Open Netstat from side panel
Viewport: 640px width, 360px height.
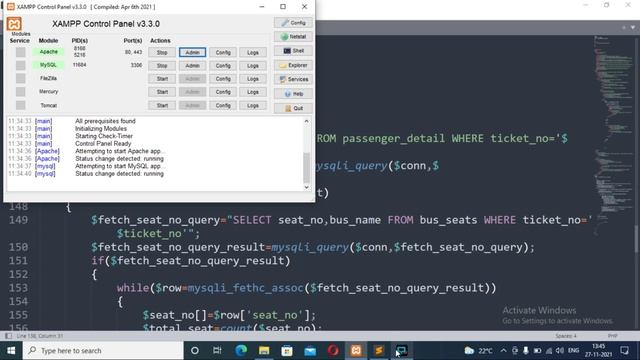click(293, 37)
